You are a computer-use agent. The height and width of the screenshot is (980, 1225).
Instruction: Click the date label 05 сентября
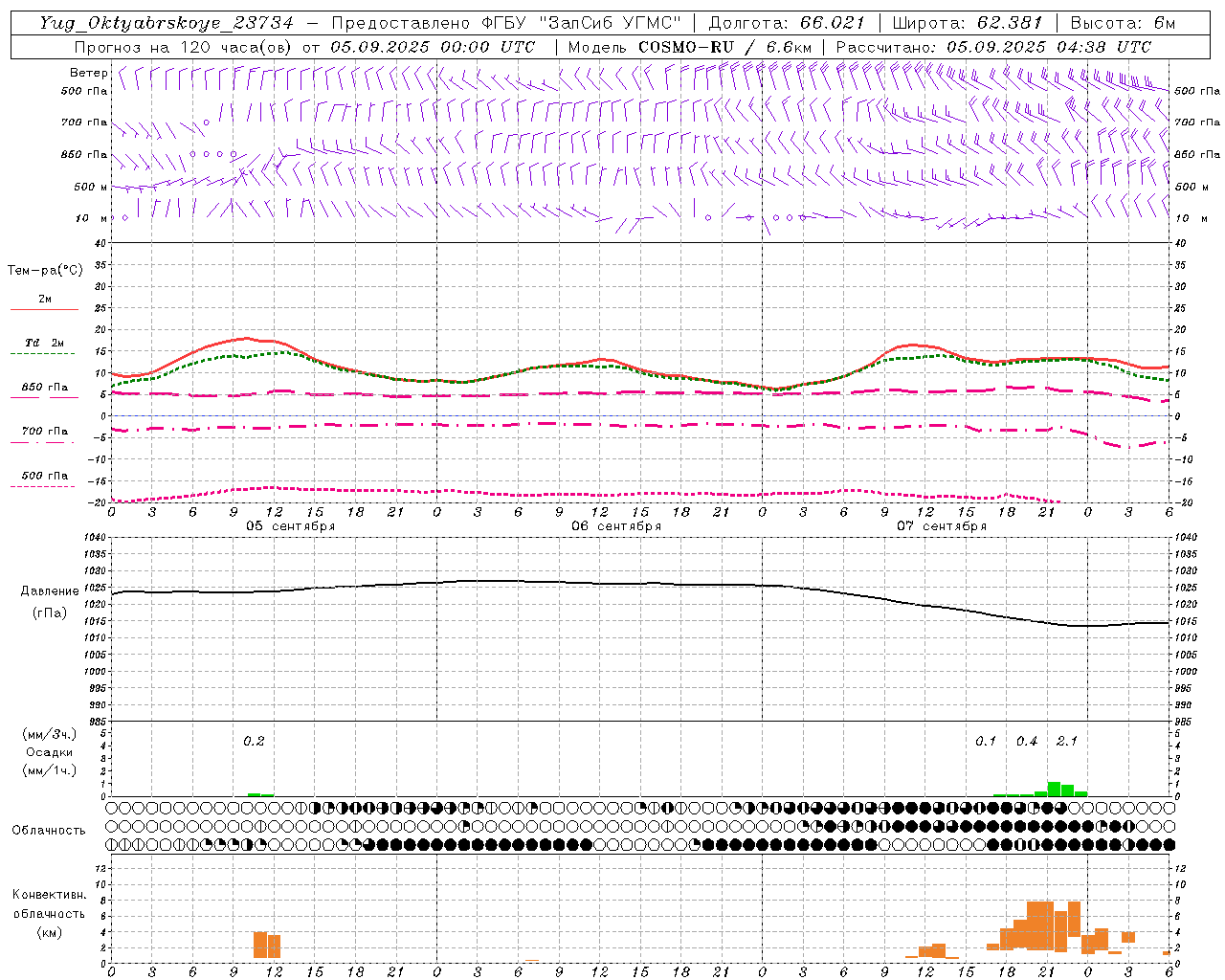point(291,526)
